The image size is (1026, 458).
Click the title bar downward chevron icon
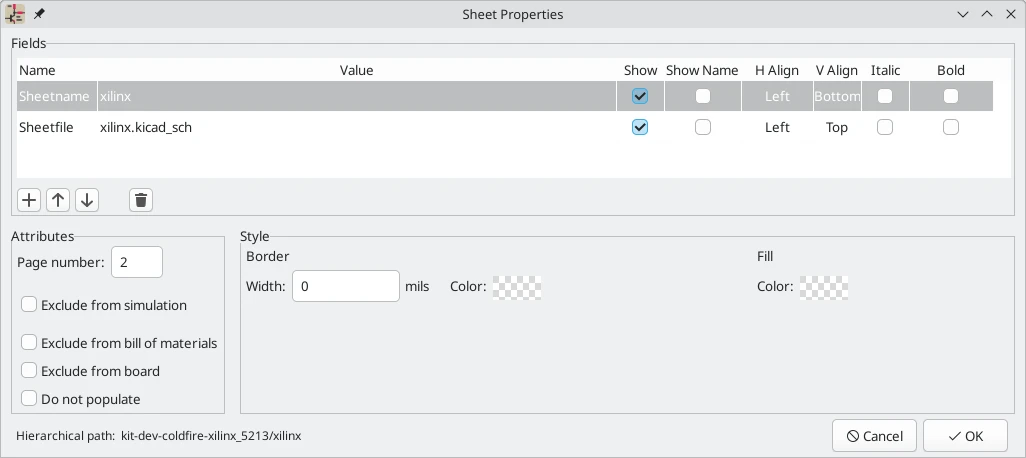963,14
